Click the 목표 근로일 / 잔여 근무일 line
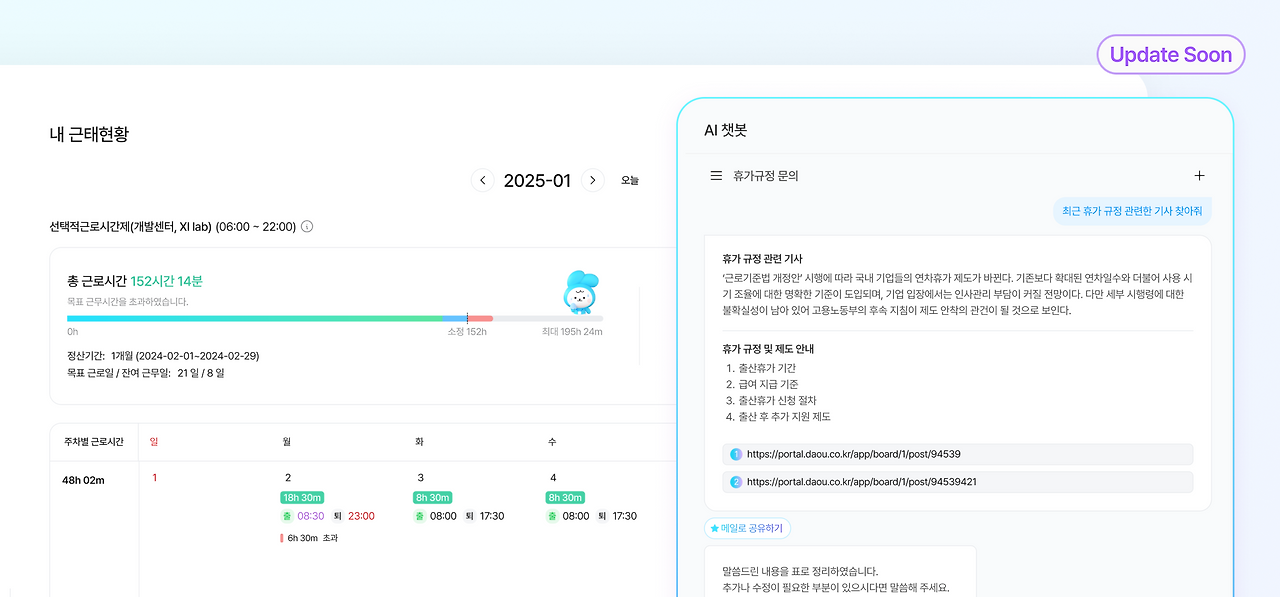Screen dimensions: 1280x597 146,373
